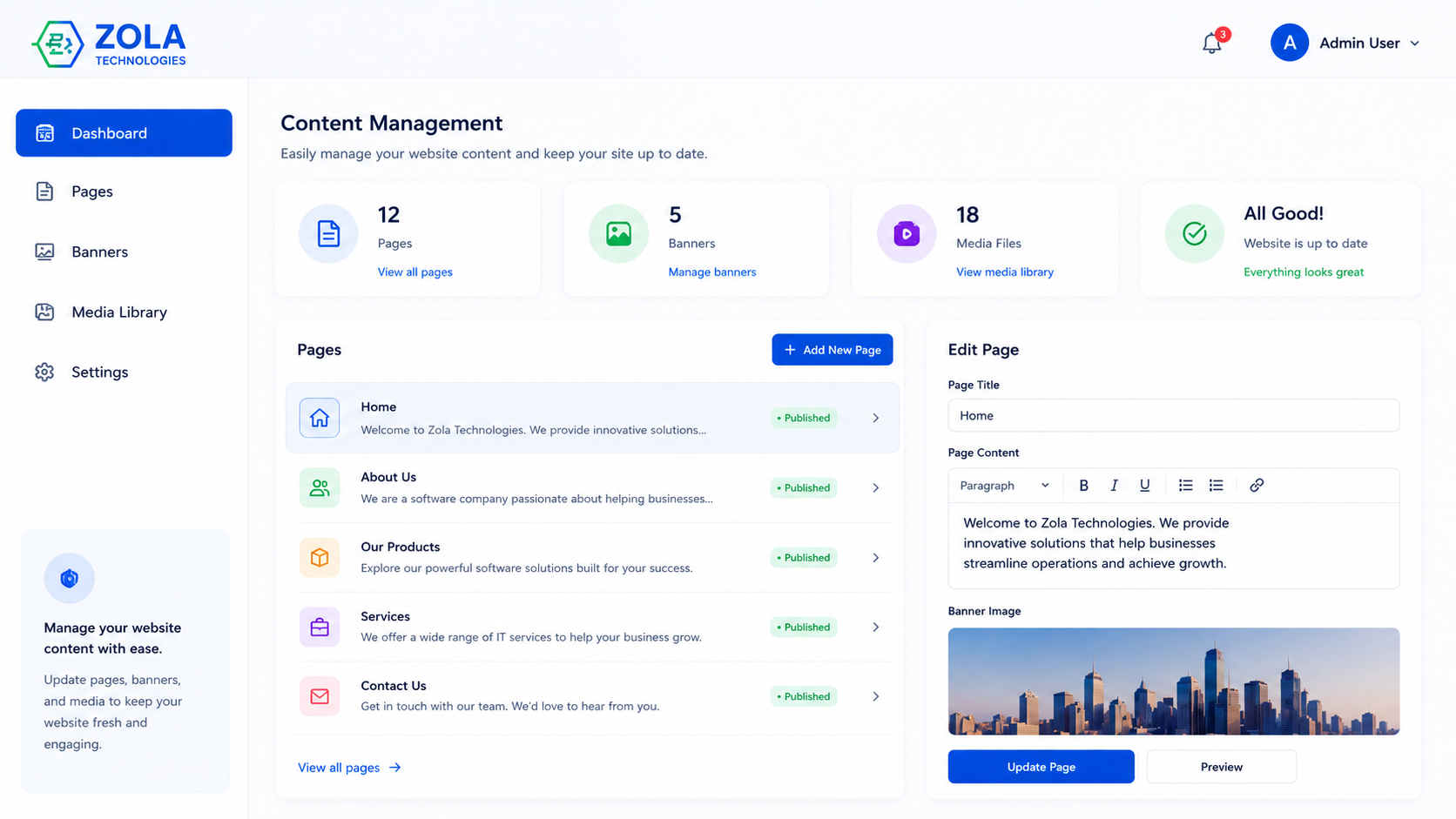Viewport: 1456px width, 819px height.
Task: Select the Contact Us page title
Action: (x=394, y=686)
